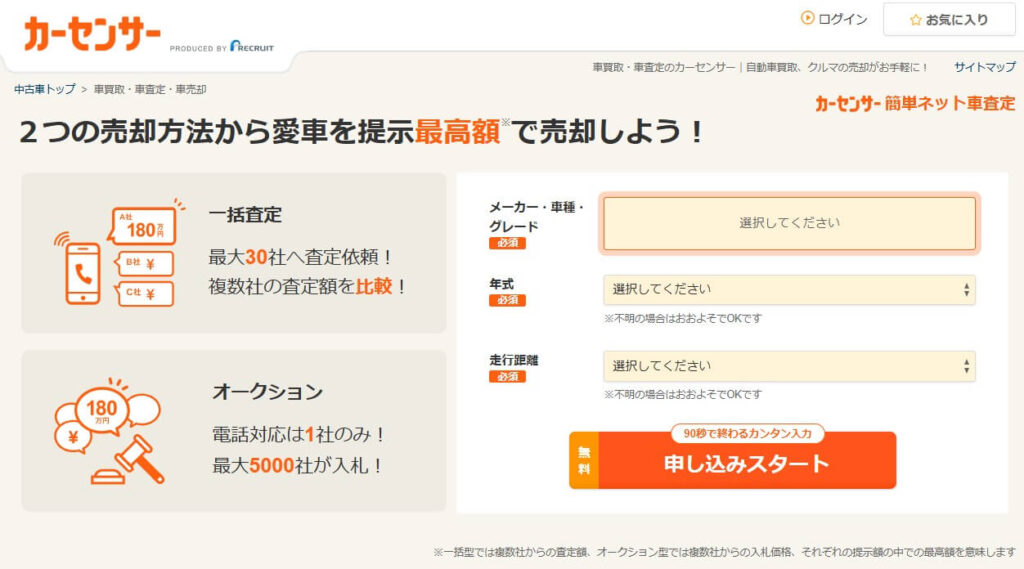Go to 中古車トップ breadcrumb link
Screen dimensions: 1024x569
(45, 89)
